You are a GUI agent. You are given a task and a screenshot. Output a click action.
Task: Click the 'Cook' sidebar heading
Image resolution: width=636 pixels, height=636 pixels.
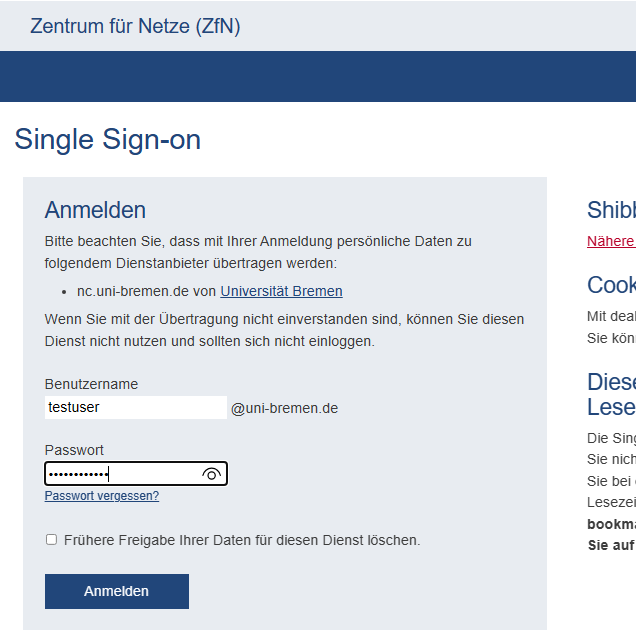(x=611, y=285)
